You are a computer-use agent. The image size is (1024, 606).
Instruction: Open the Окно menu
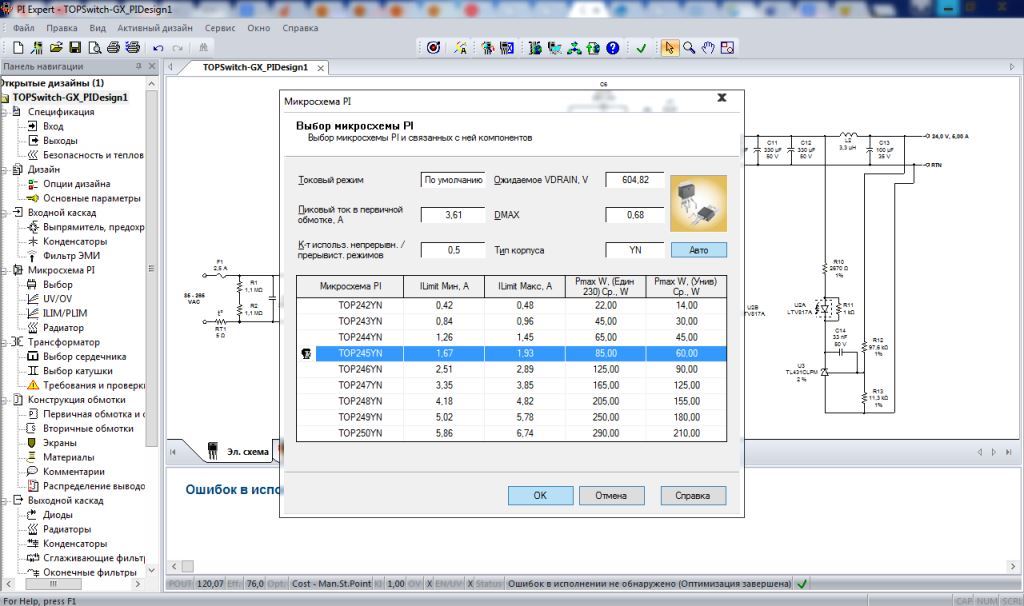[x=259, y=28]
